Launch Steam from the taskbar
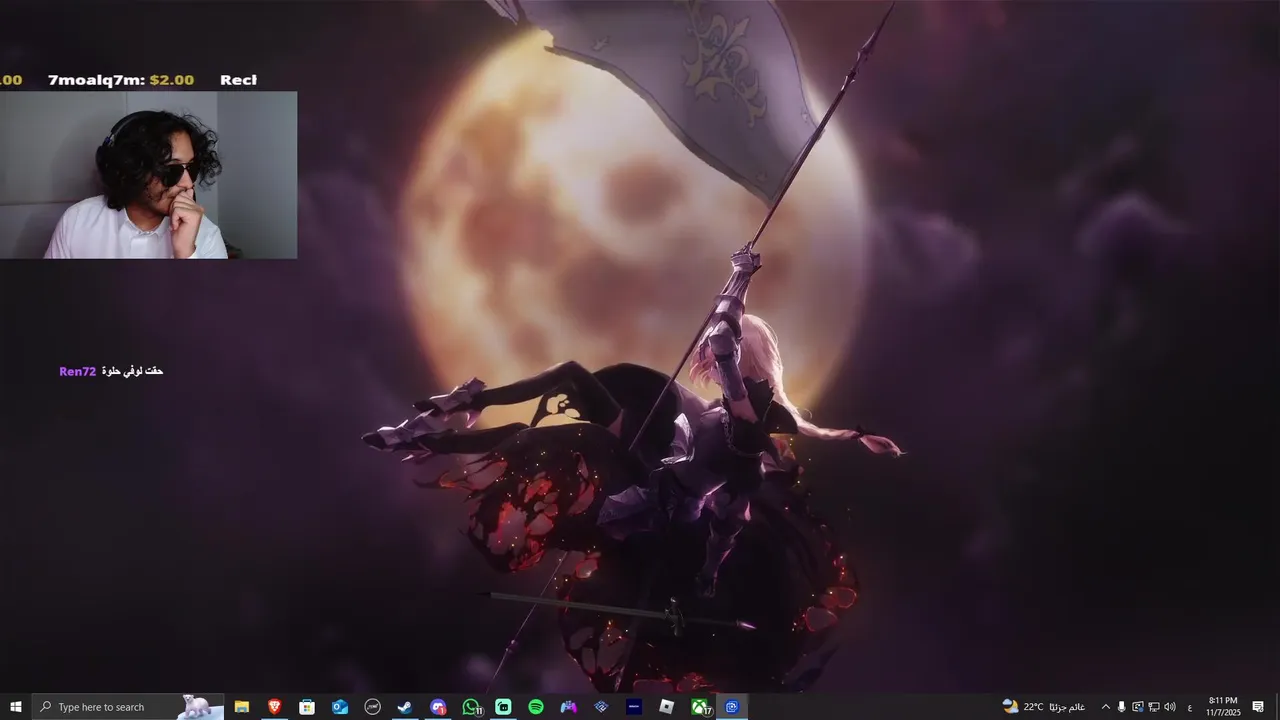The image size is (1280, 720). 405,707
